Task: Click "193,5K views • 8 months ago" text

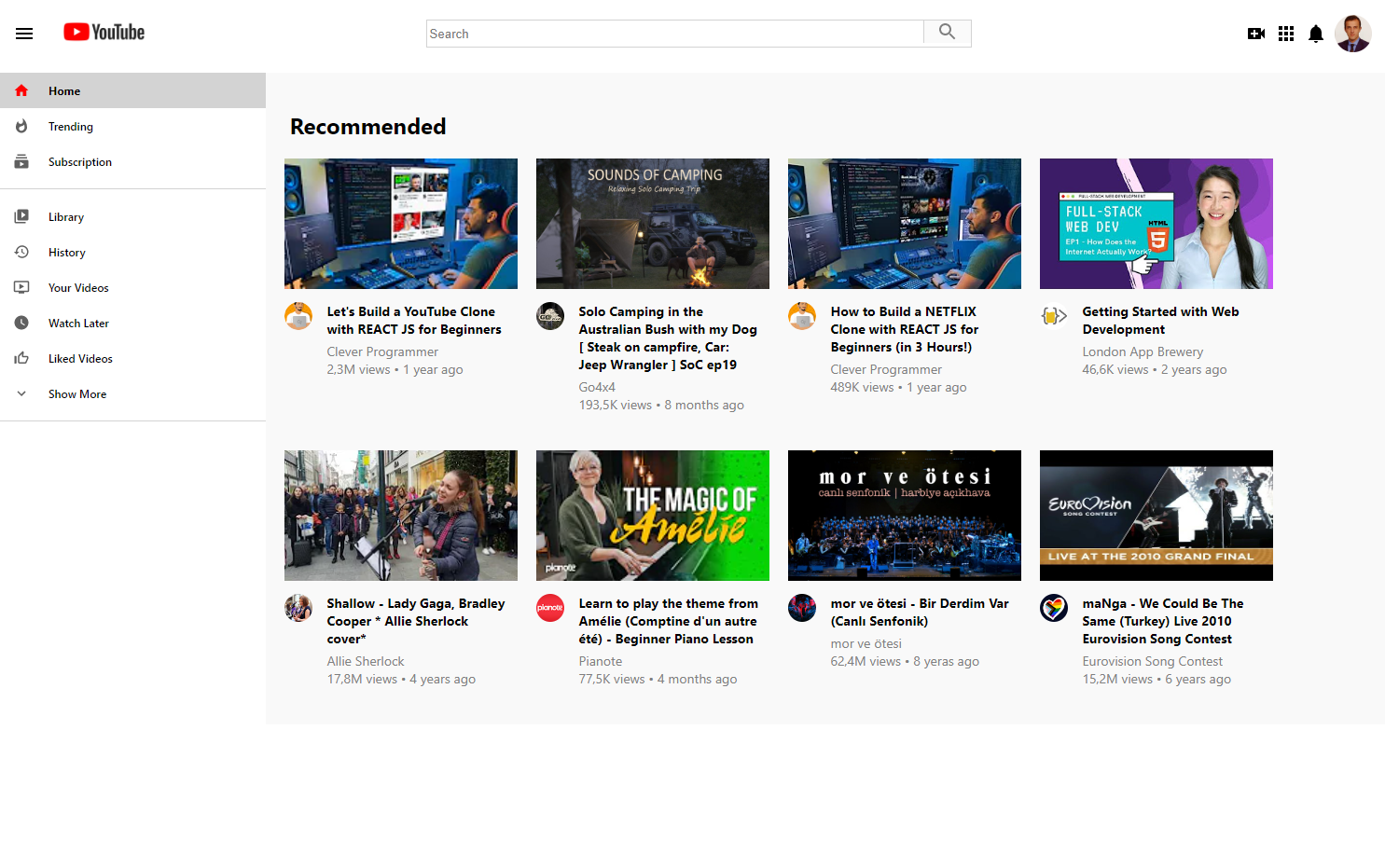Action: point(661,405)
